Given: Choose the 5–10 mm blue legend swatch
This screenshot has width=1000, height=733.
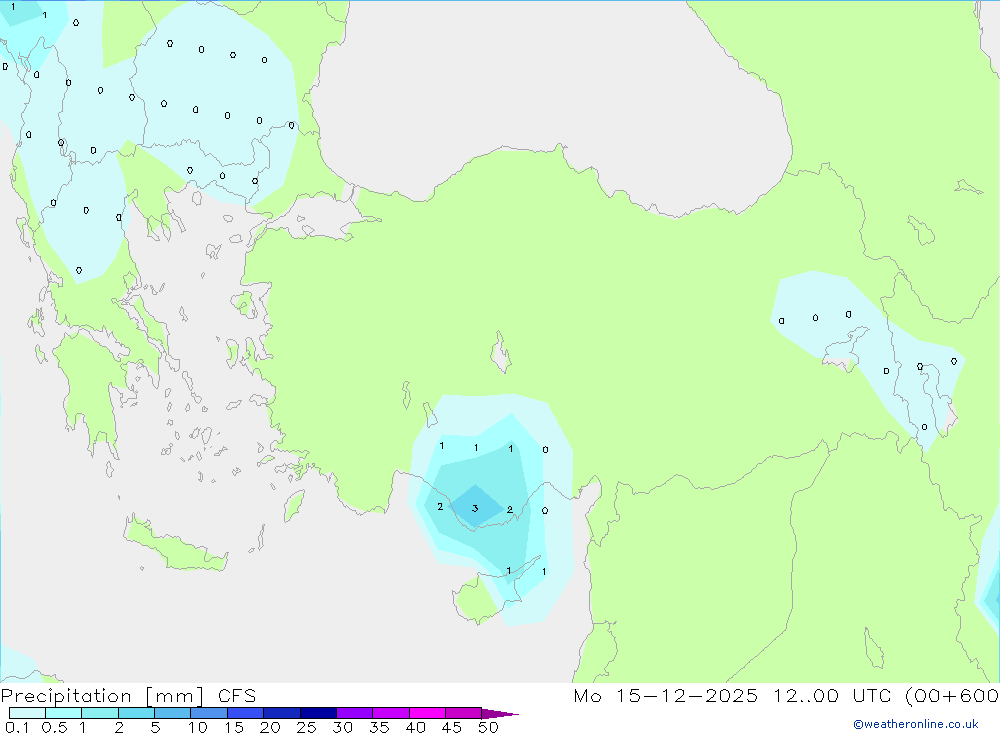Looking at the screenshot, I should [172, 713].
